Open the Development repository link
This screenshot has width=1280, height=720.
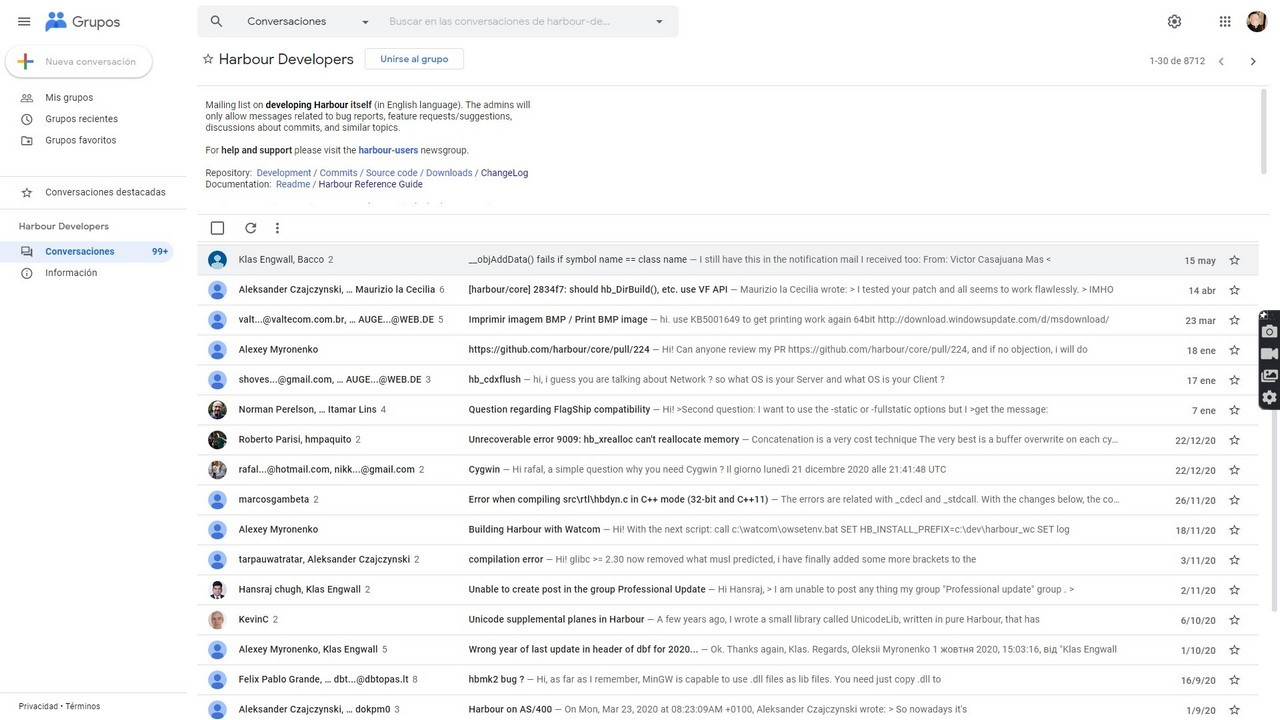coord(284,173)
